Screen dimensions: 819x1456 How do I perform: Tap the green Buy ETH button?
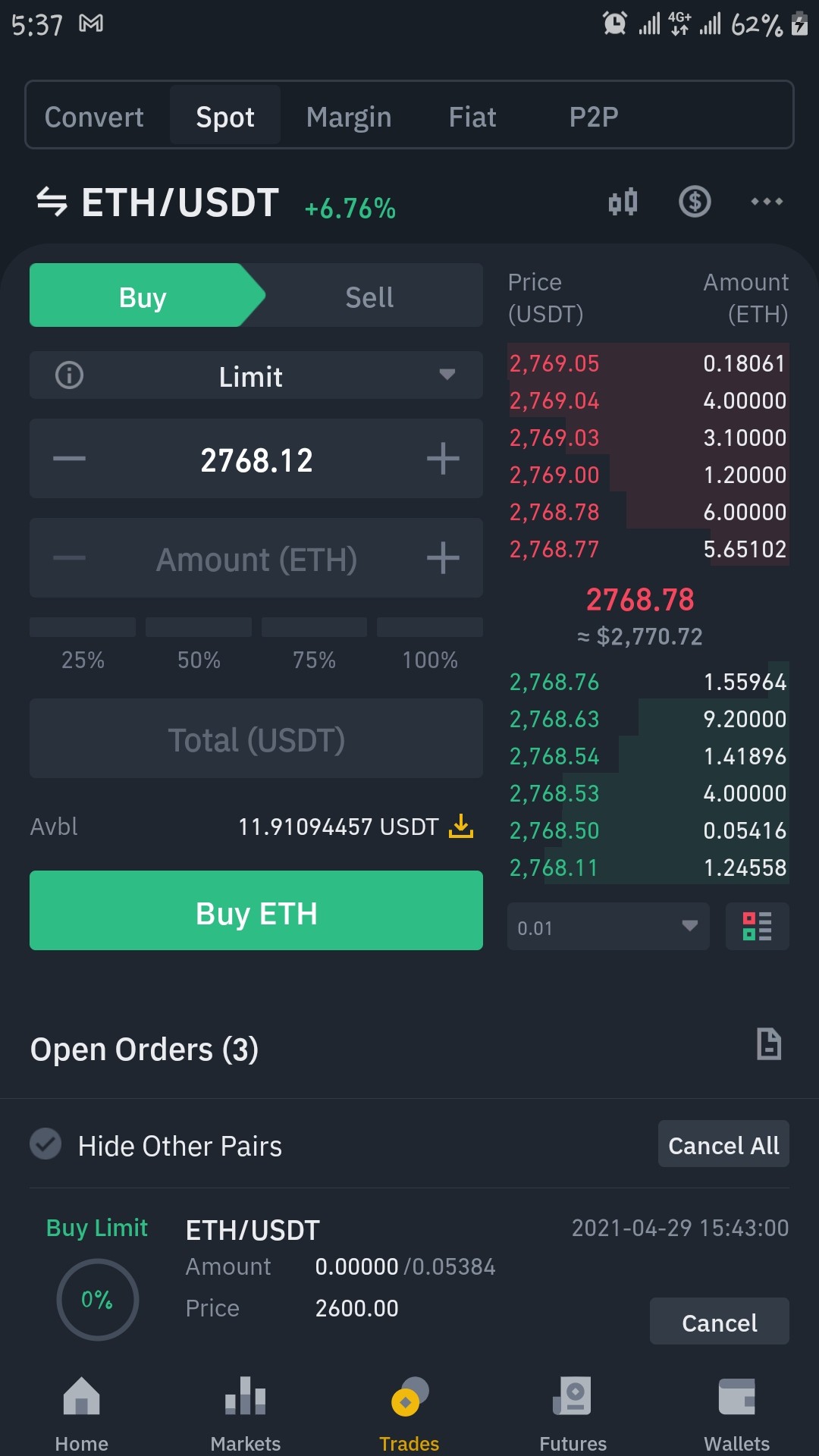pyautogui.click(x=256, y=911)
